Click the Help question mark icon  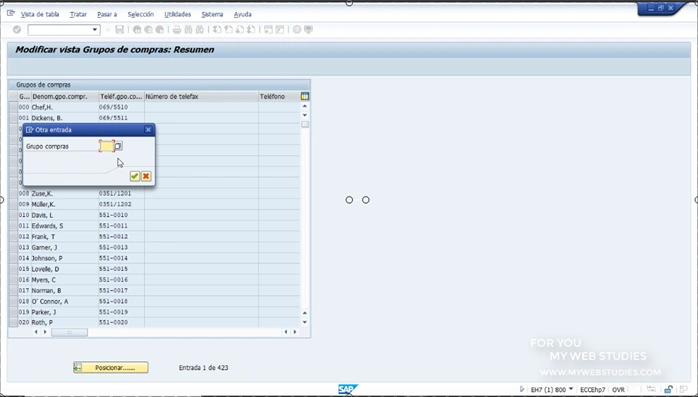(x=297, y=30)
